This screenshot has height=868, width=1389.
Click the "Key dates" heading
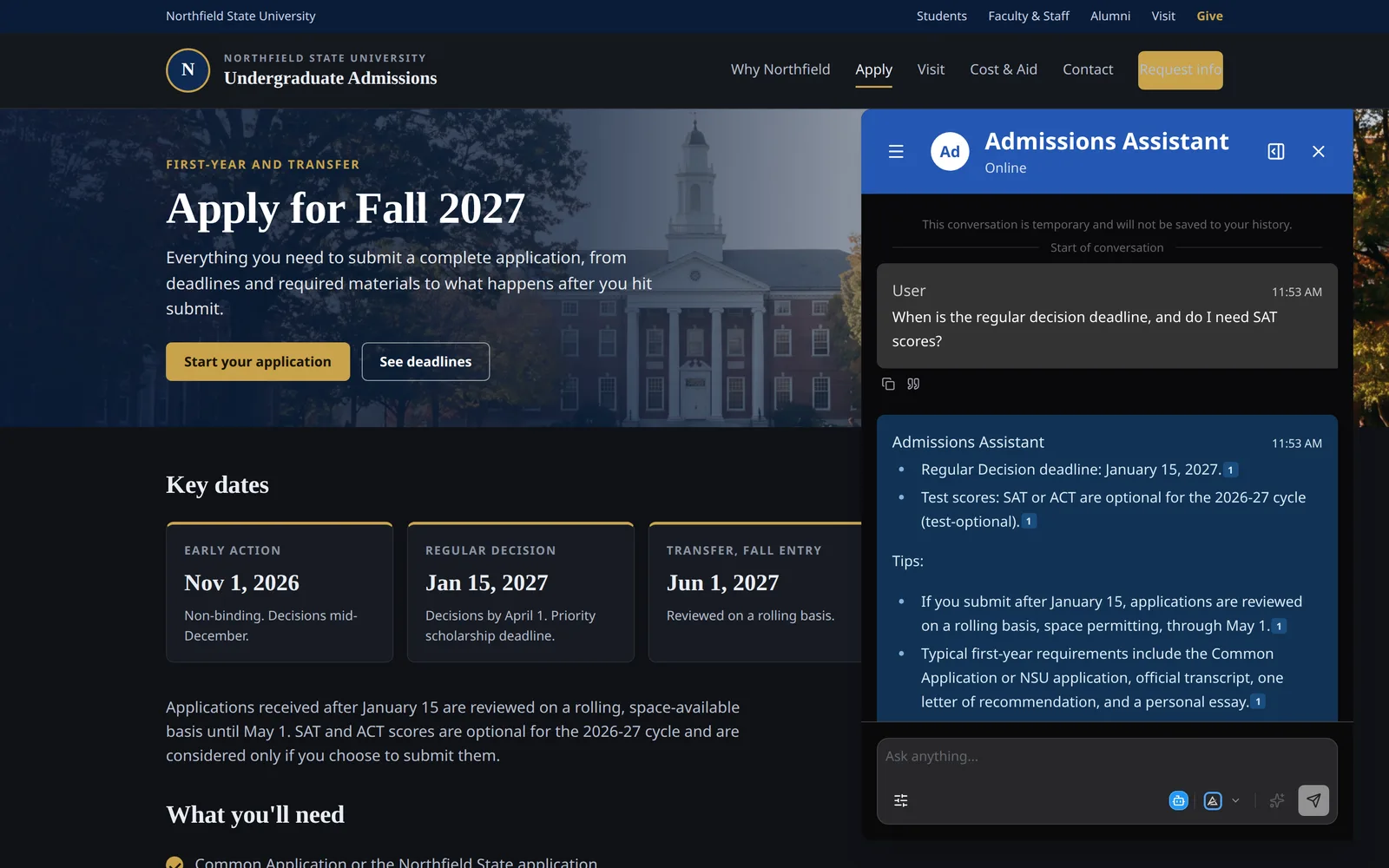217,485
